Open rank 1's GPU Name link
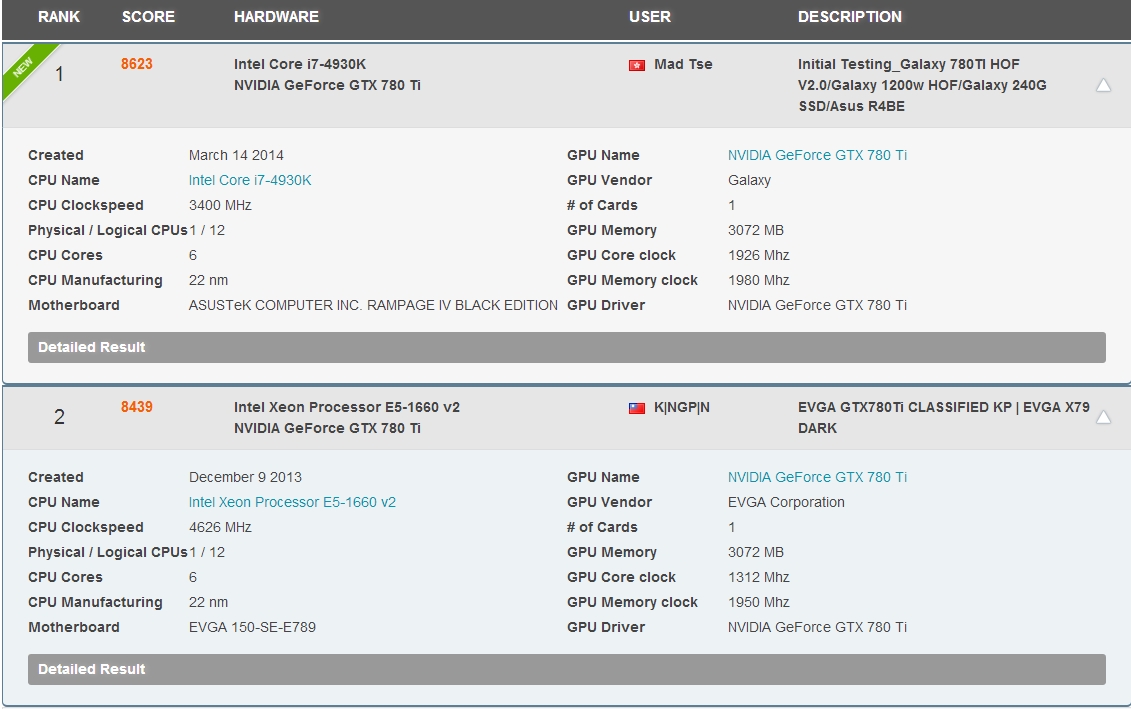The height and width of the screenshot is (709, 1131). click(817, 156)
